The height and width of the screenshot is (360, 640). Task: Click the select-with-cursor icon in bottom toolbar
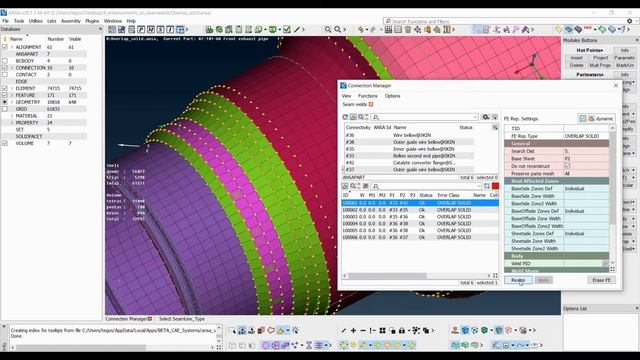point(232,330)
